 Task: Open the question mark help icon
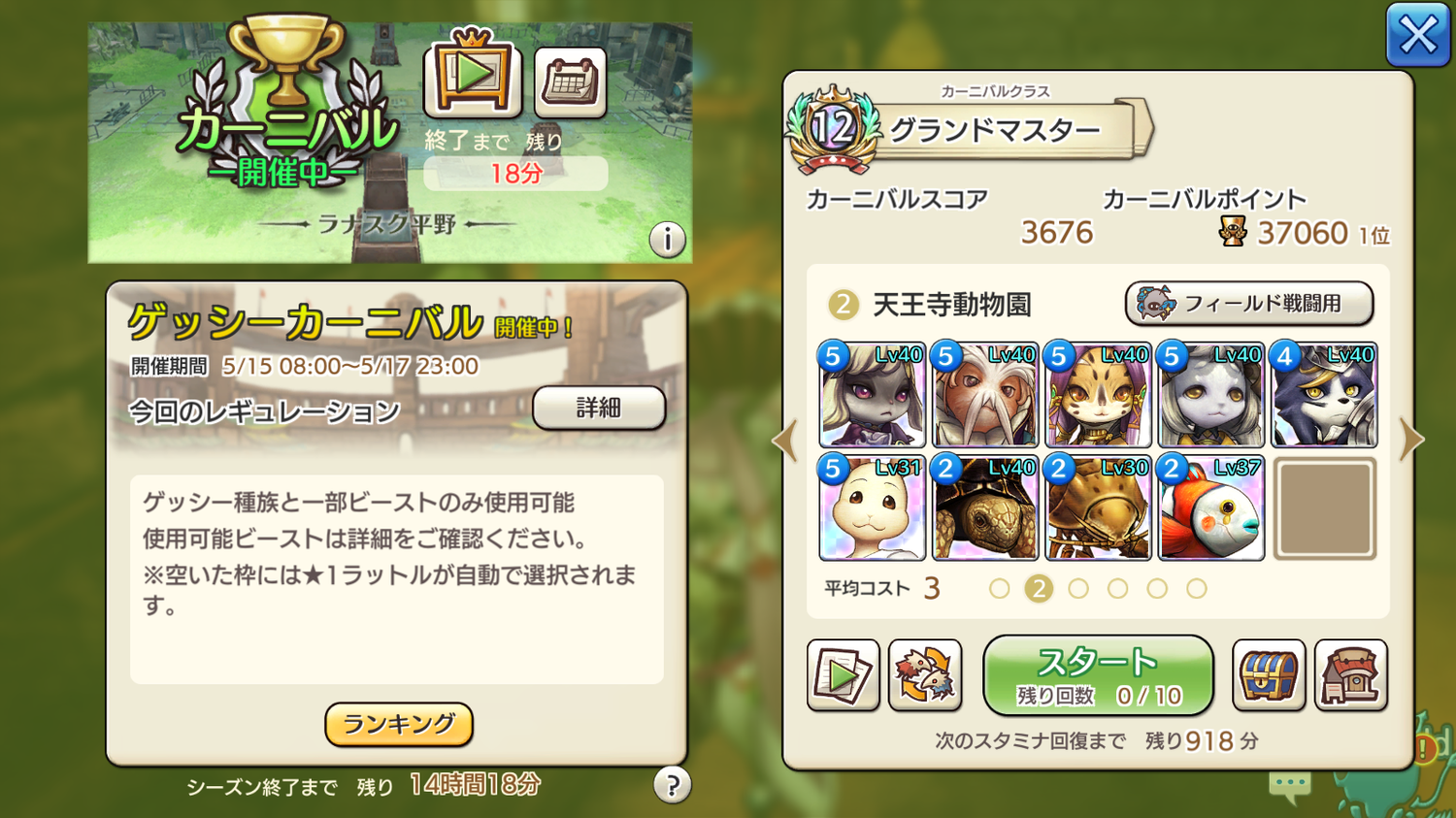[x=673, y=785]
